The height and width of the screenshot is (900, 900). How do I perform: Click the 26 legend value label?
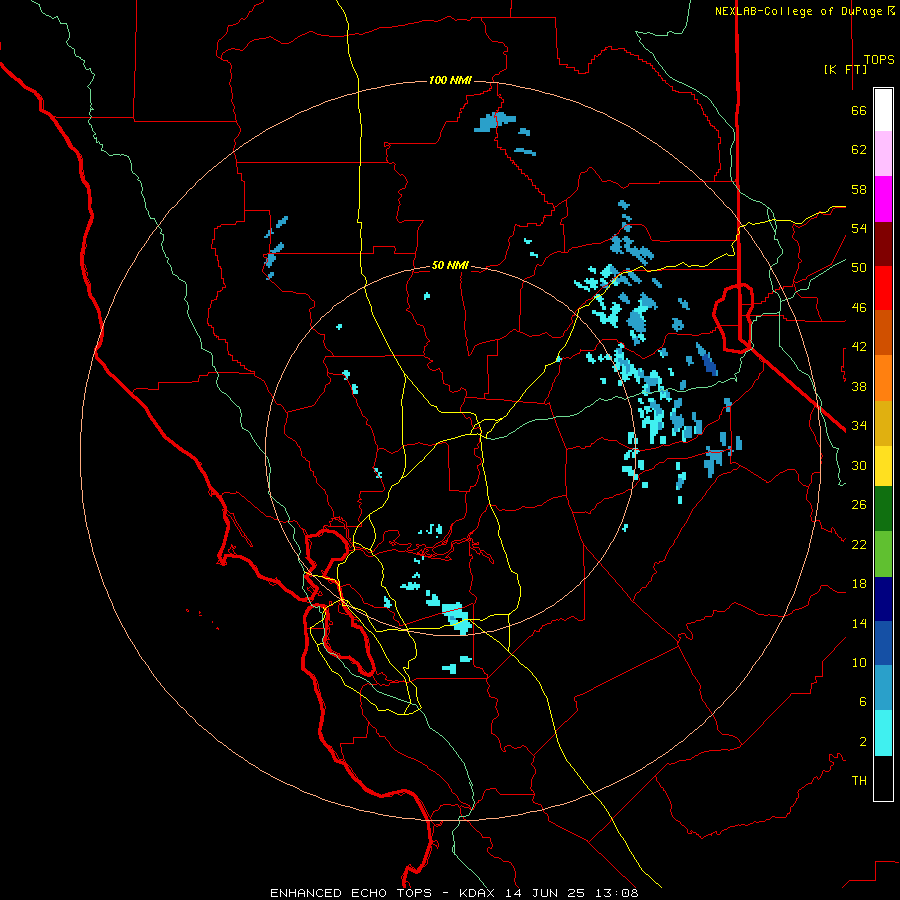click(x=859, y=505)
